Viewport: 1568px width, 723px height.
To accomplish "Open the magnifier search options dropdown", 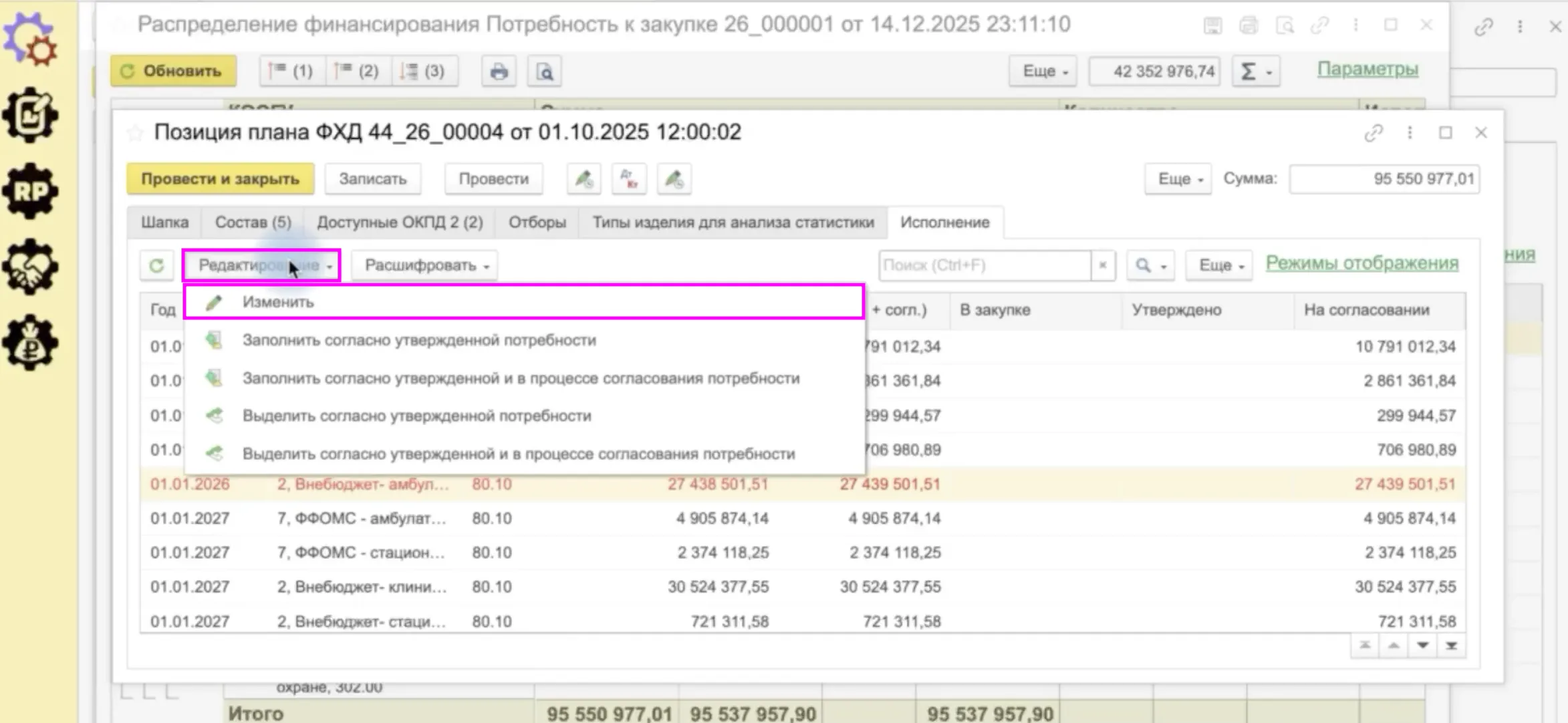I will click(1150, 265).
